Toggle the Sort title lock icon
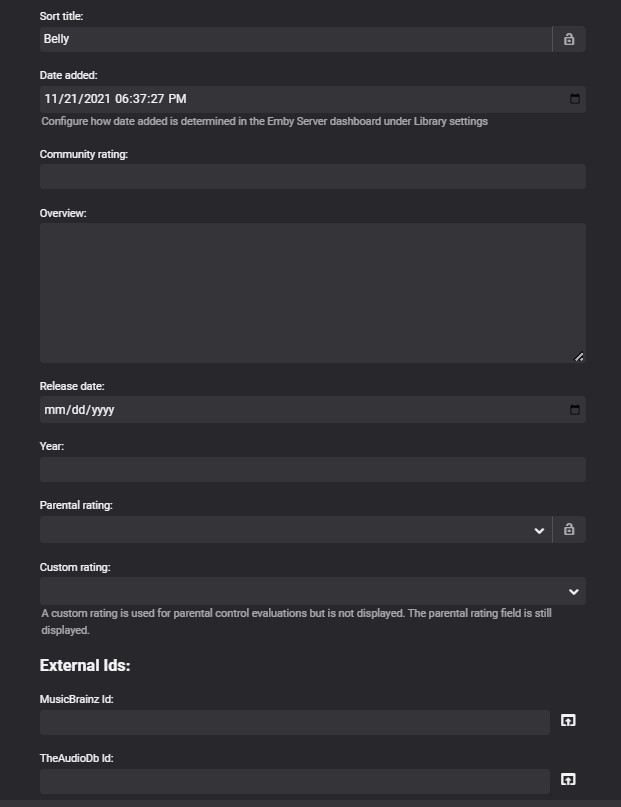This screenshot has height=807, width=621. click(x=569, y=39)
